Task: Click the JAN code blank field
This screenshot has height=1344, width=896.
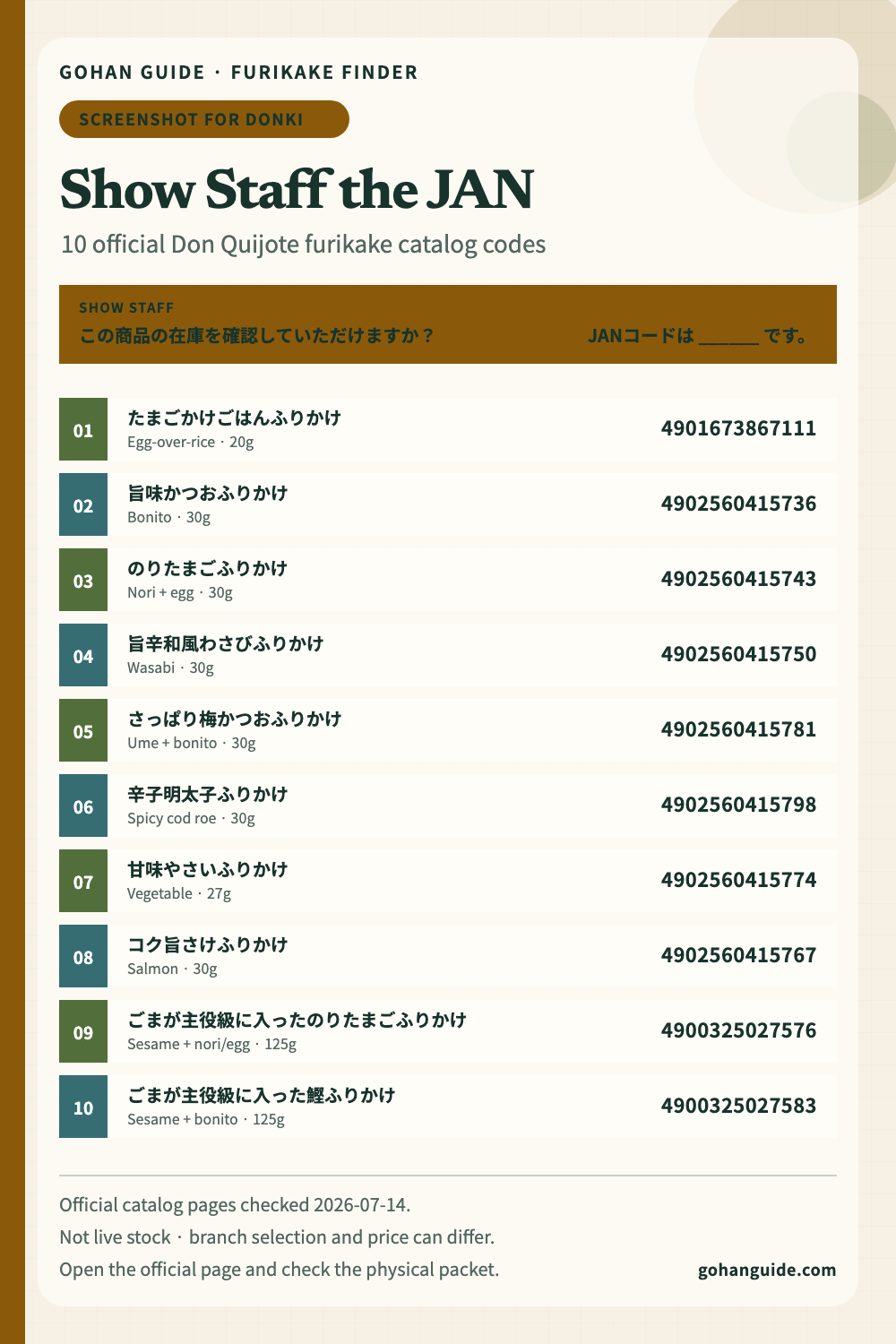Action: (728, 337)
